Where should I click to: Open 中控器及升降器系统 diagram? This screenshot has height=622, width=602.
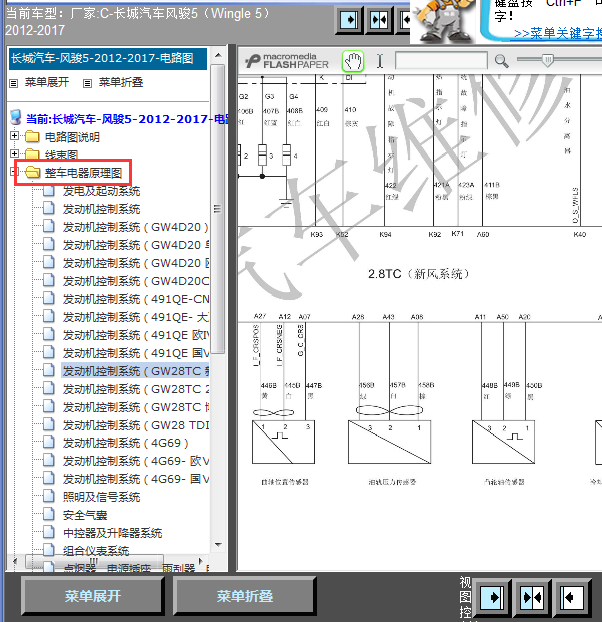[x=113, y=533]
